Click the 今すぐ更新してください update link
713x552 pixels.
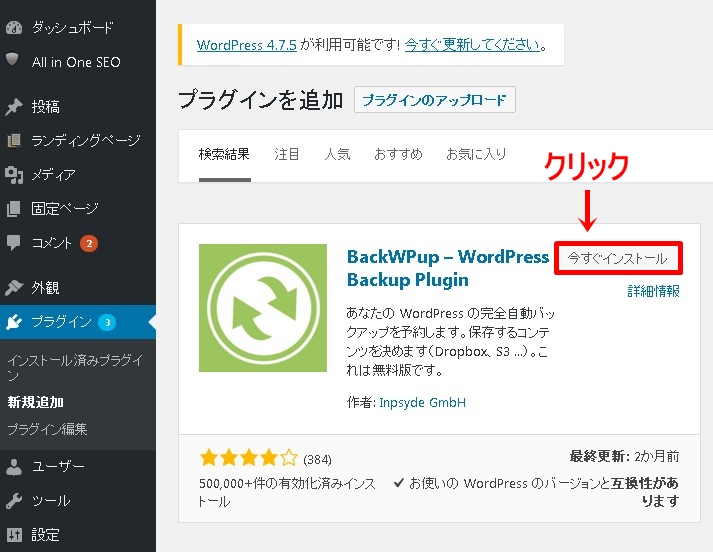coord(472,45)
